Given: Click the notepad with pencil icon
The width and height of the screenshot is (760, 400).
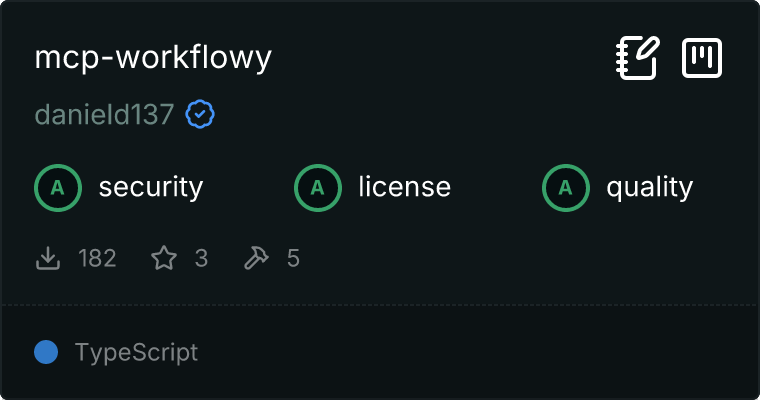Looking at the screenshot, I should click(x=637, y=58).
